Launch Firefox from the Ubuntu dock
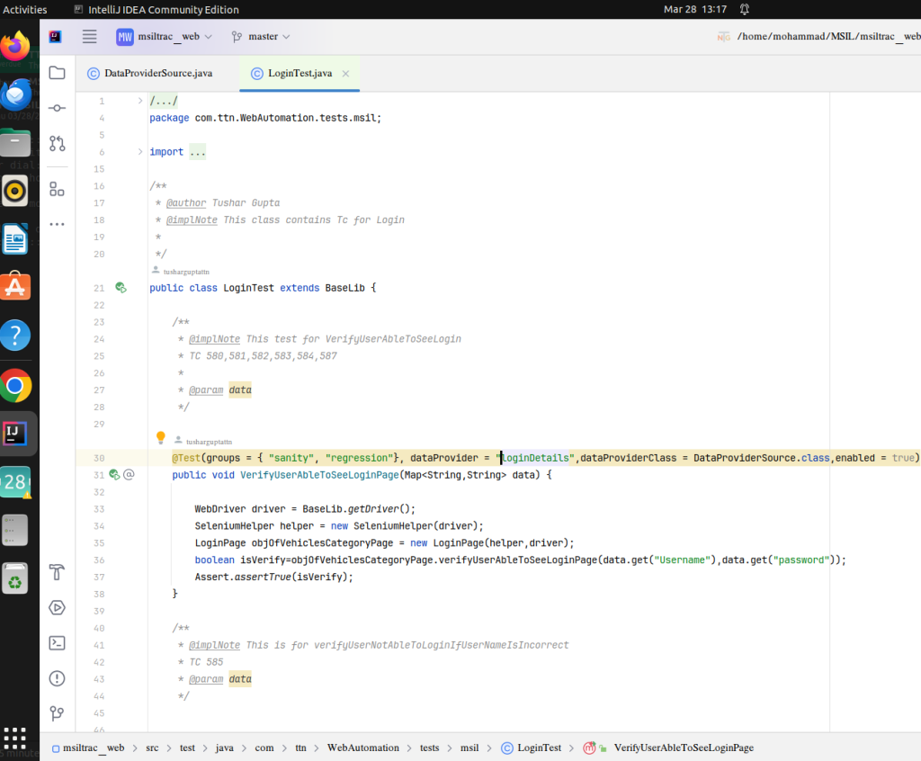921x761 pixels. 15,44
